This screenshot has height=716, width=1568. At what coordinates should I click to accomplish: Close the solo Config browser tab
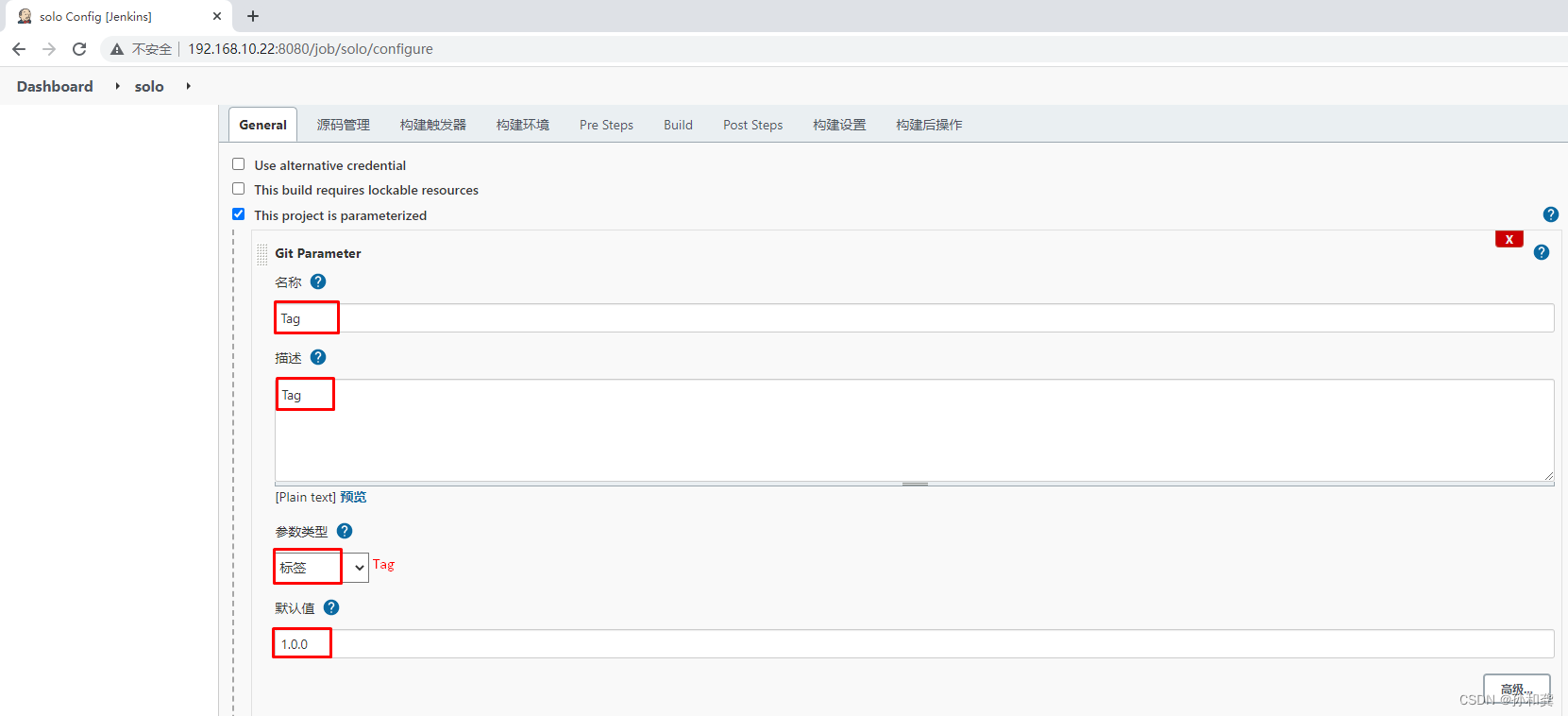pyautogui.click(x=217, y=16)
